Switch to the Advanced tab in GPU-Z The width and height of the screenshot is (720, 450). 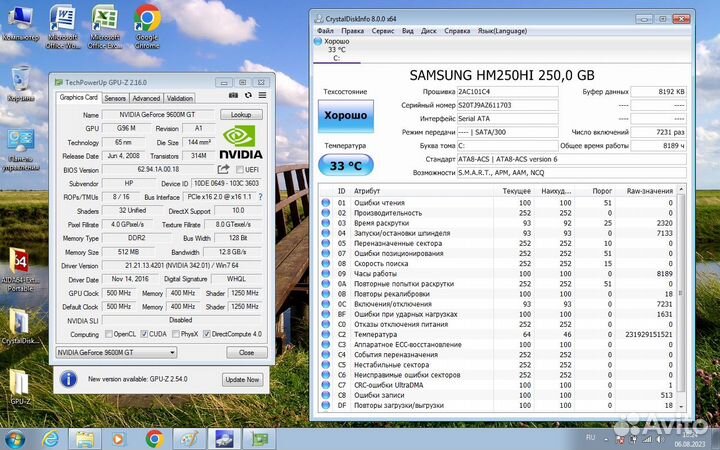pyautogui.click(x=146, y=98)
